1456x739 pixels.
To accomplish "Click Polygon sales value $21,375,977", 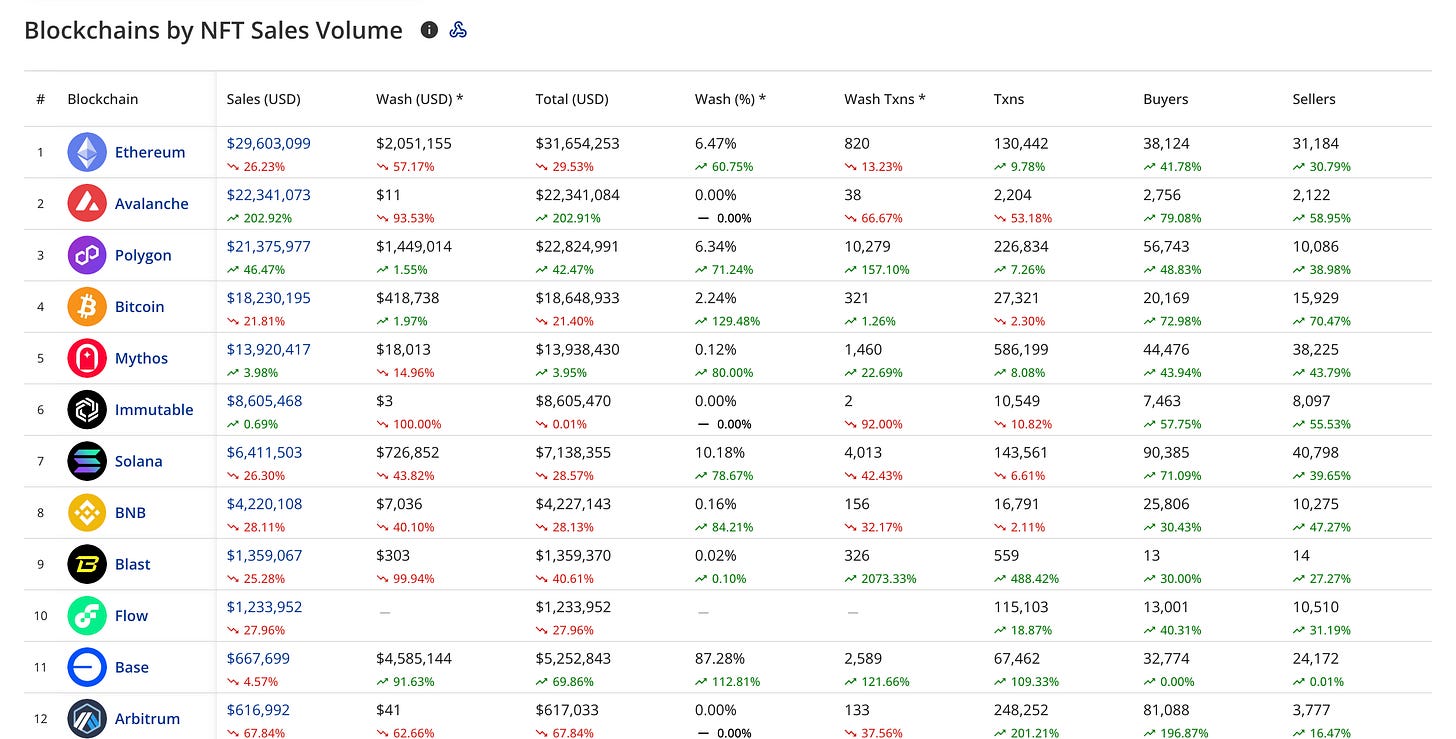I will click(x=269, y=246).
